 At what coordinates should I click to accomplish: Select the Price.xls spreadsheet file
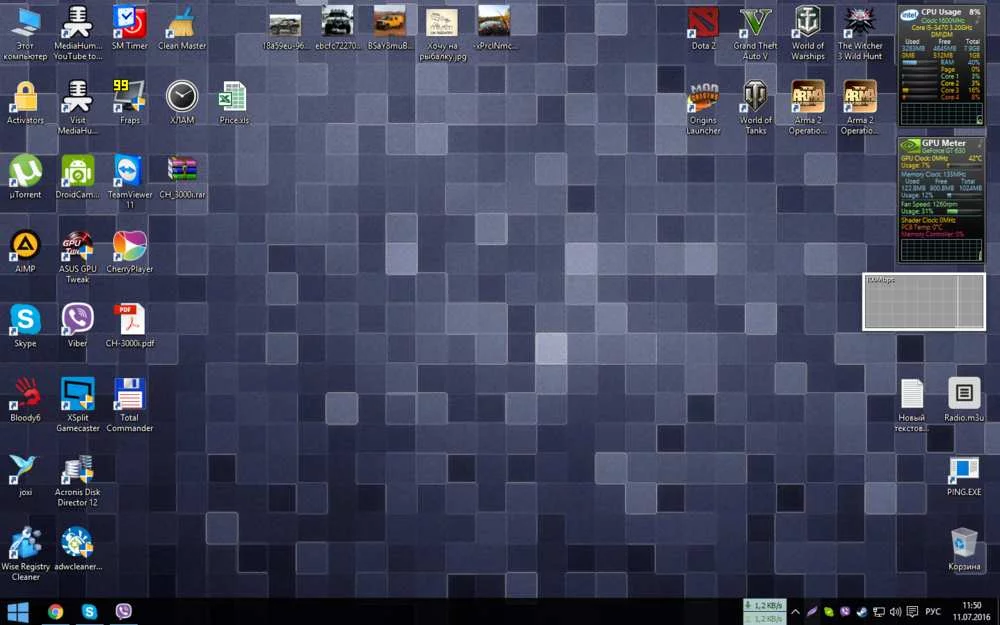234,102
